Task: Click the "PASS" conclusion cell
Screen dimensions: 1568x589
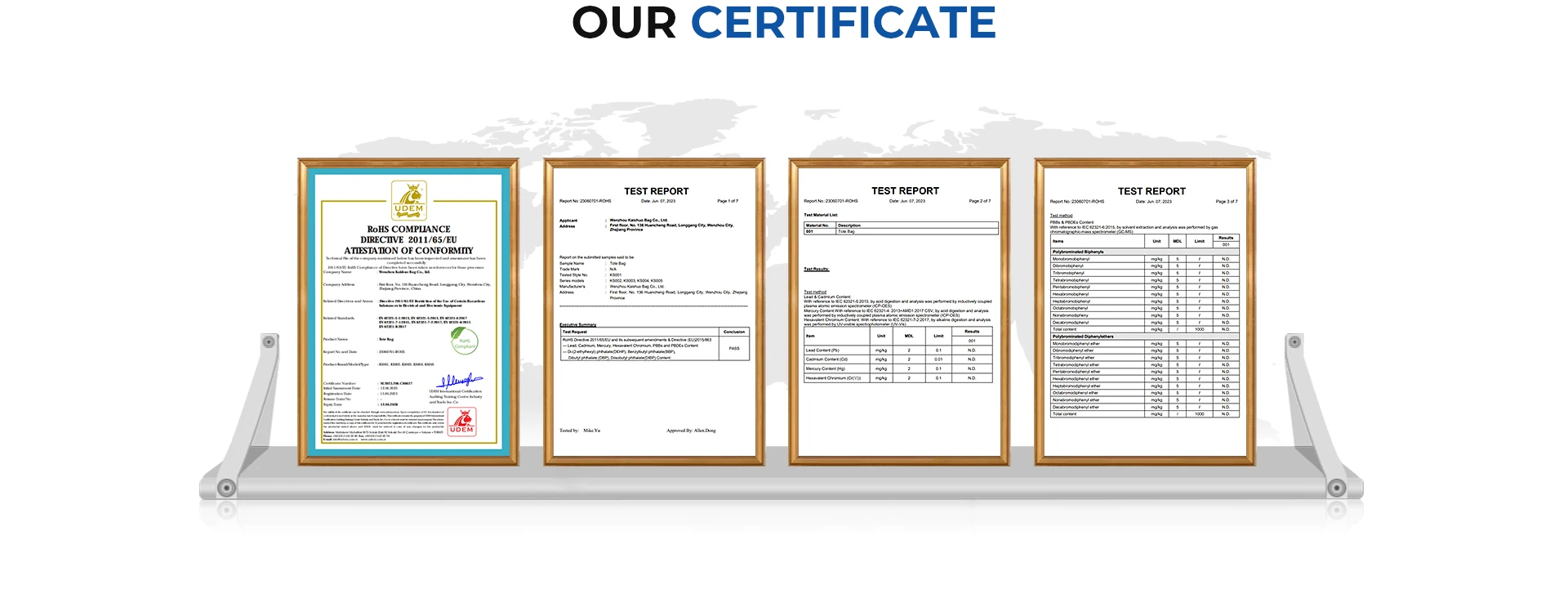Action: tap(734, 349)
